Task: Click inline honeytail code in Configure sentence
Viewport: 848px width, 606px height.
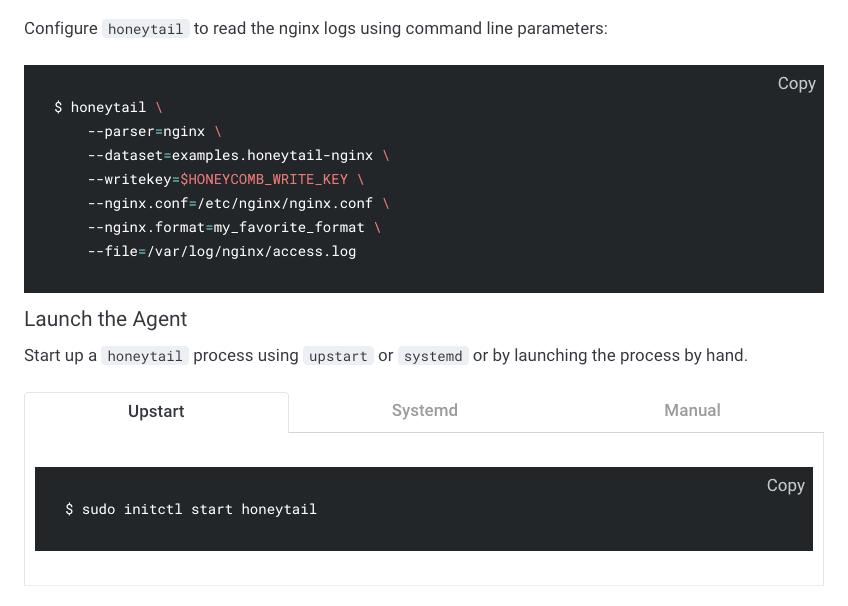Action: (x=145, y=29)
